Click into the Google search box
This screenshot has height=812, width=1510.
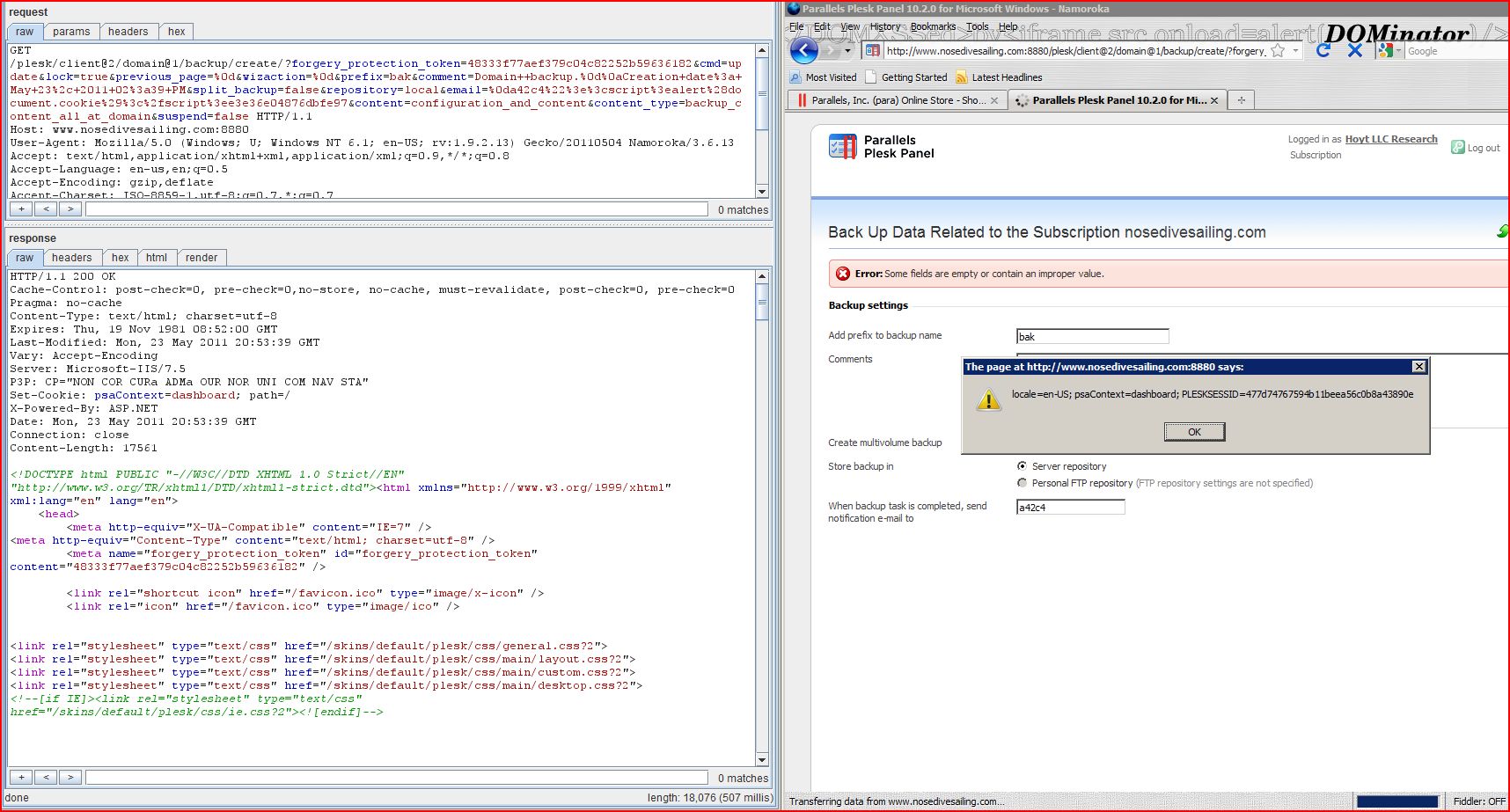coord(1456,51)
